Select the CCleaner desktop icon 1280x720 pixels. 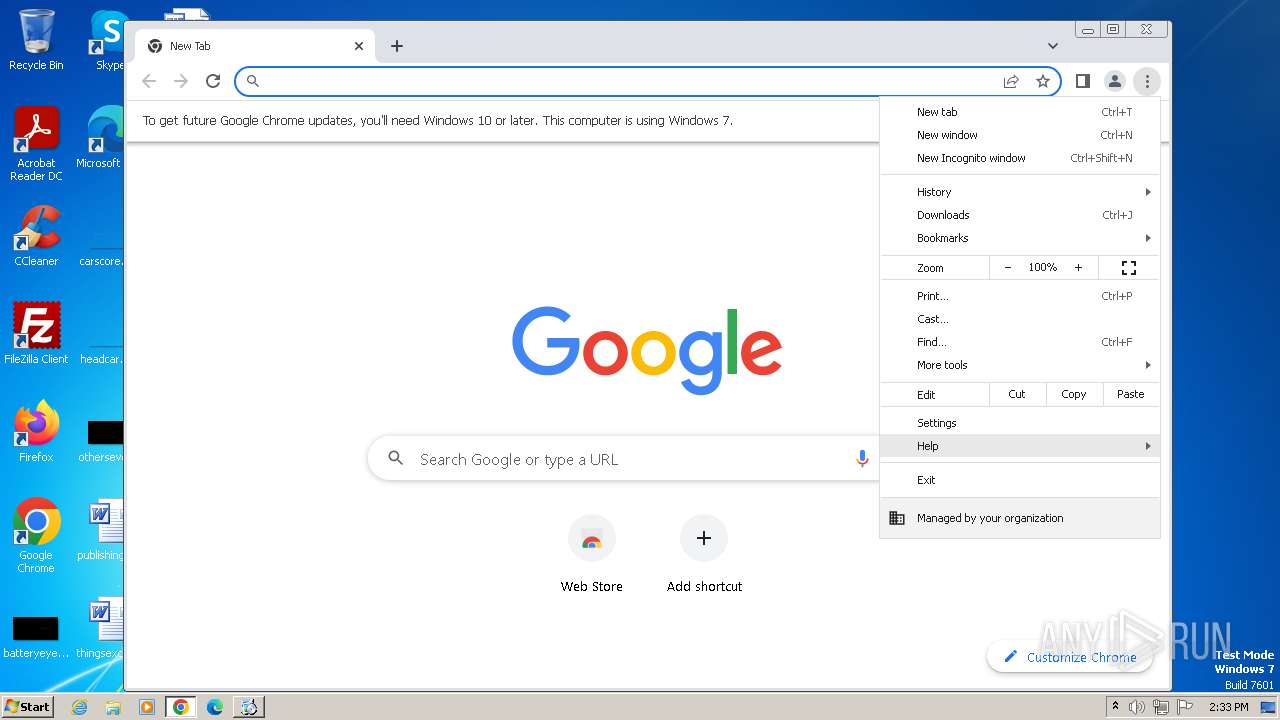[36, 237]
